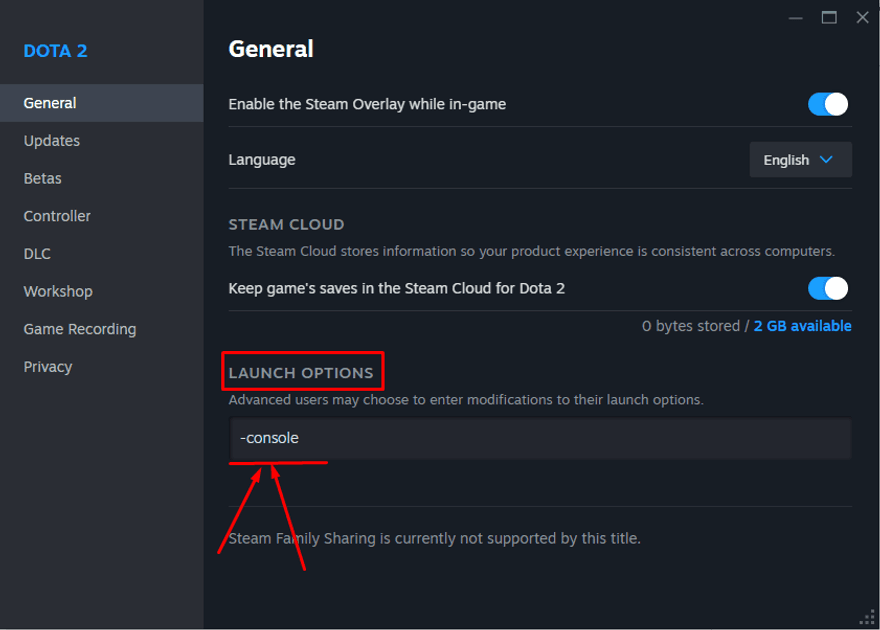Click the DOTA 2 title header
880x630 pixels.
point(56,50)
